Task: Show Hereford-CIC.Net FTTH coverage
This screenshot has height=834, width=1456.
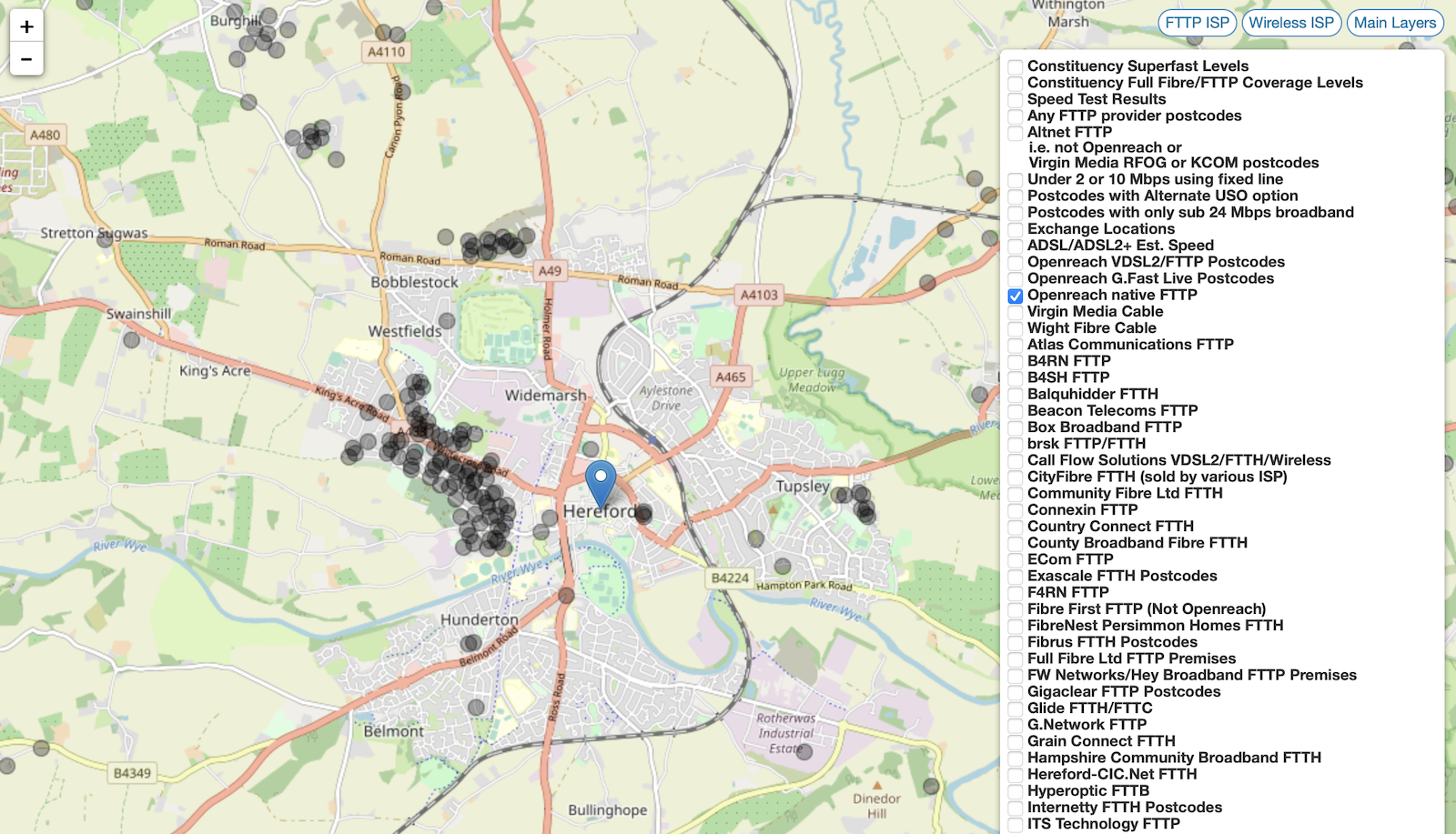Action: pos(1016,774)
